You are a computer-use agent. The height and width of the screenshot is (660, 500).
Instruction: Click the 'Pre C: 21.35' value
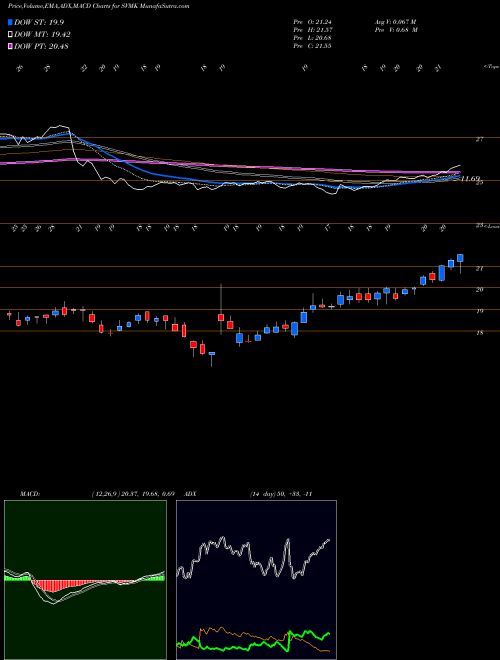coord(312,46)
